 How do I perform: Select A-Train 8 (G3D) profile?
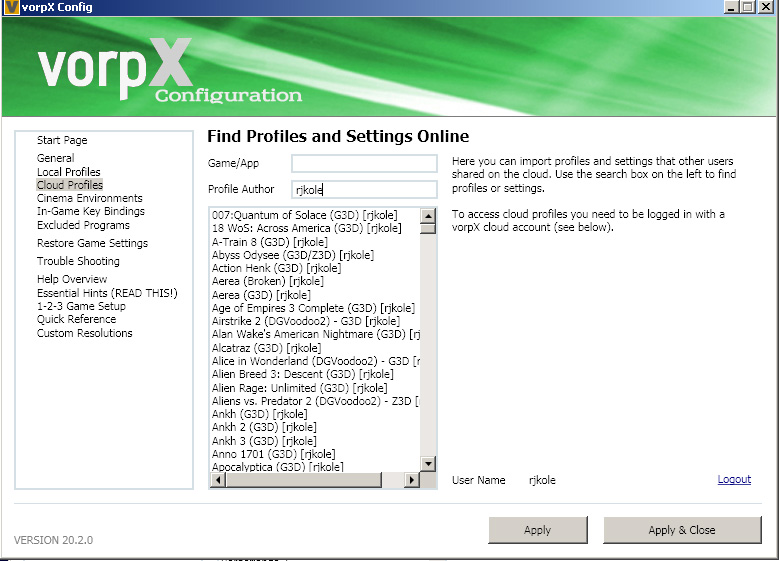point(270,242)
